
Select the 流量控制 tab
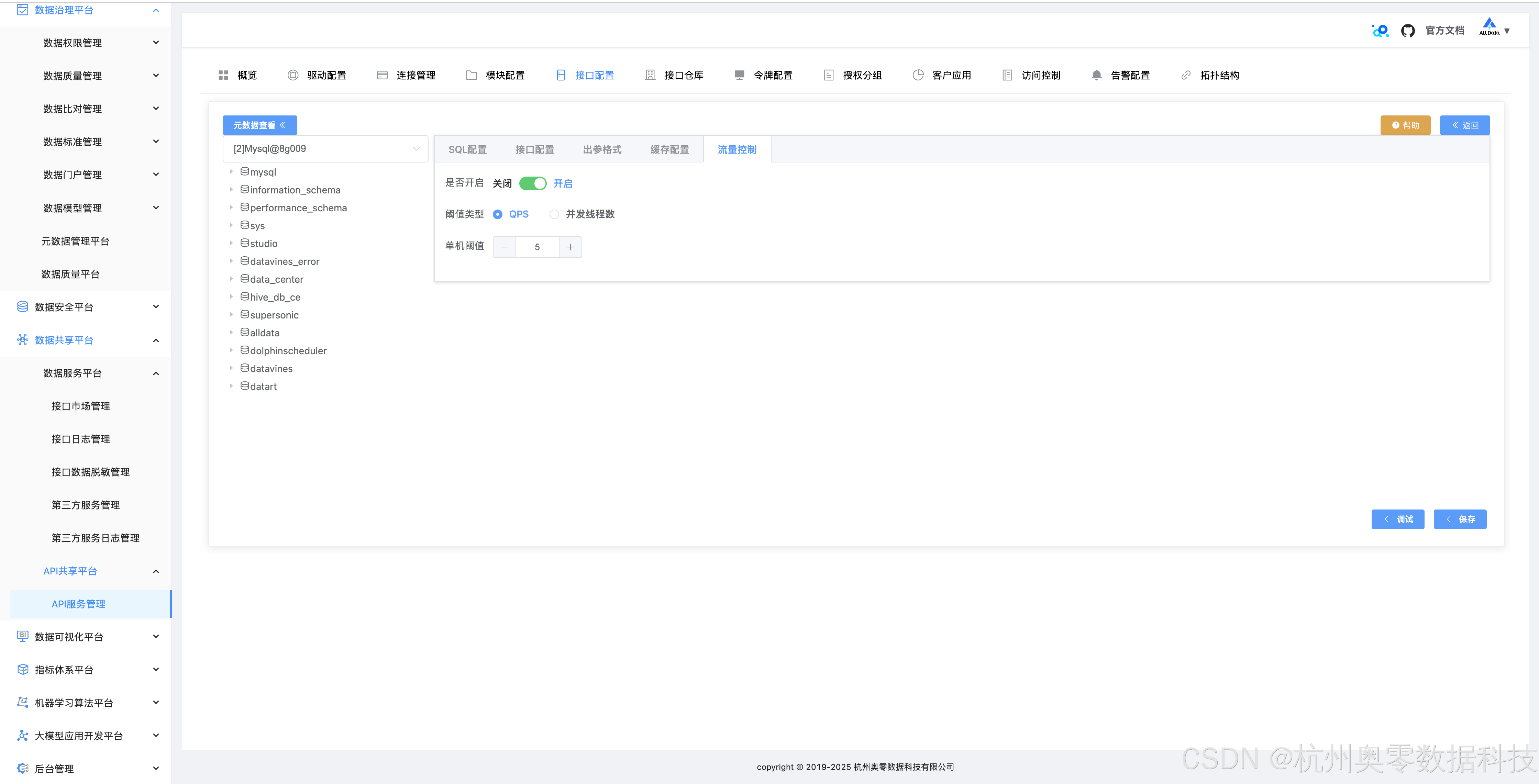pyautogui.click(x=737, y=149)
